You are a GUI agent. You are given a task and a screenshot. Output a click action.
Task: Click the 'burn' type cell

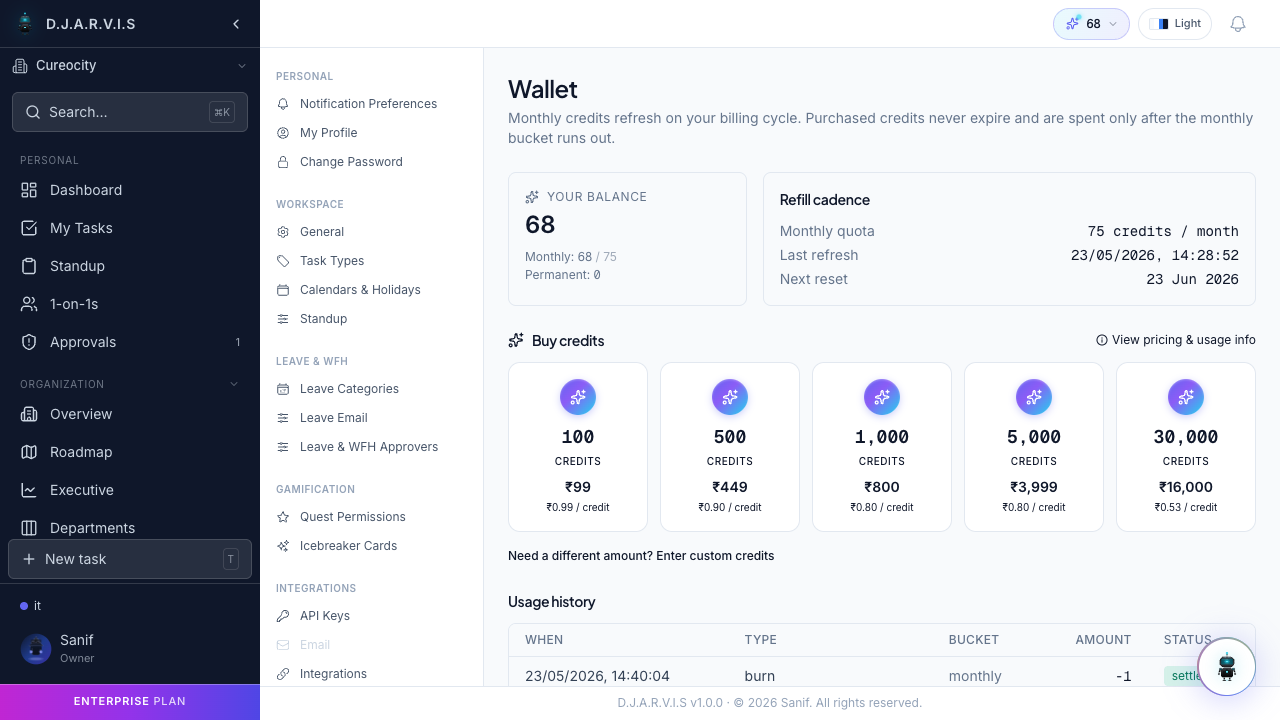(x=760, y=676)
